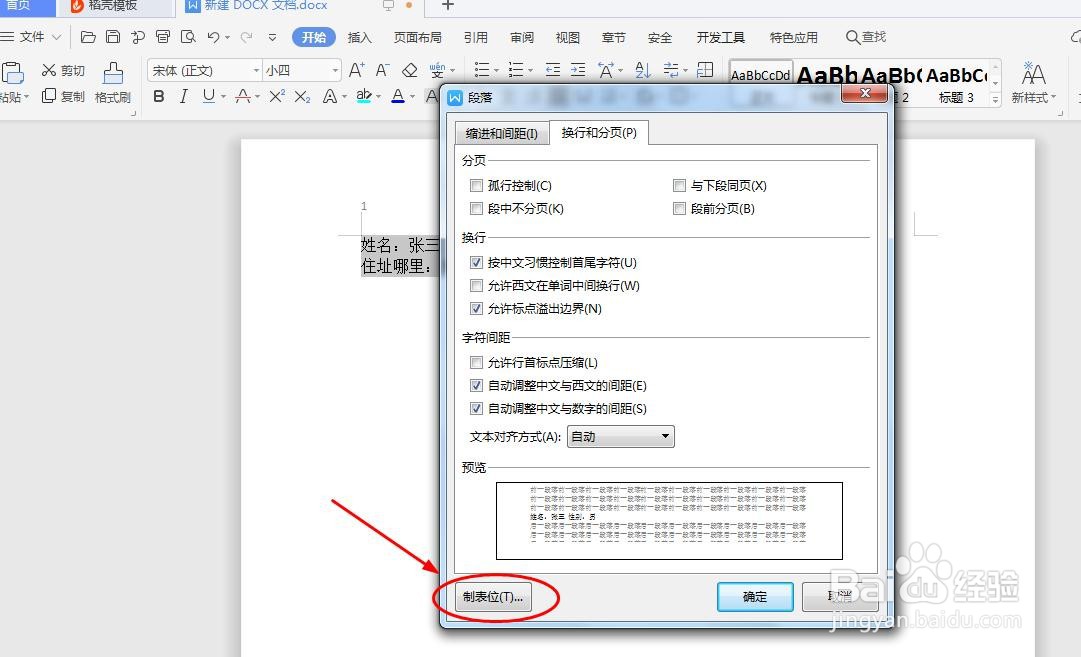Expand the 文件 menu dropdown arrow
1081x657 pixels.
(x=57, y=37)
